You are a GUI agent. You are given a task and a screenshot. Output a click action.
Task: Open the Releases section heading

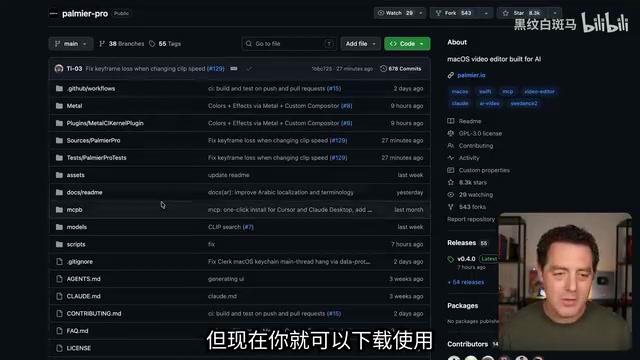462,243
